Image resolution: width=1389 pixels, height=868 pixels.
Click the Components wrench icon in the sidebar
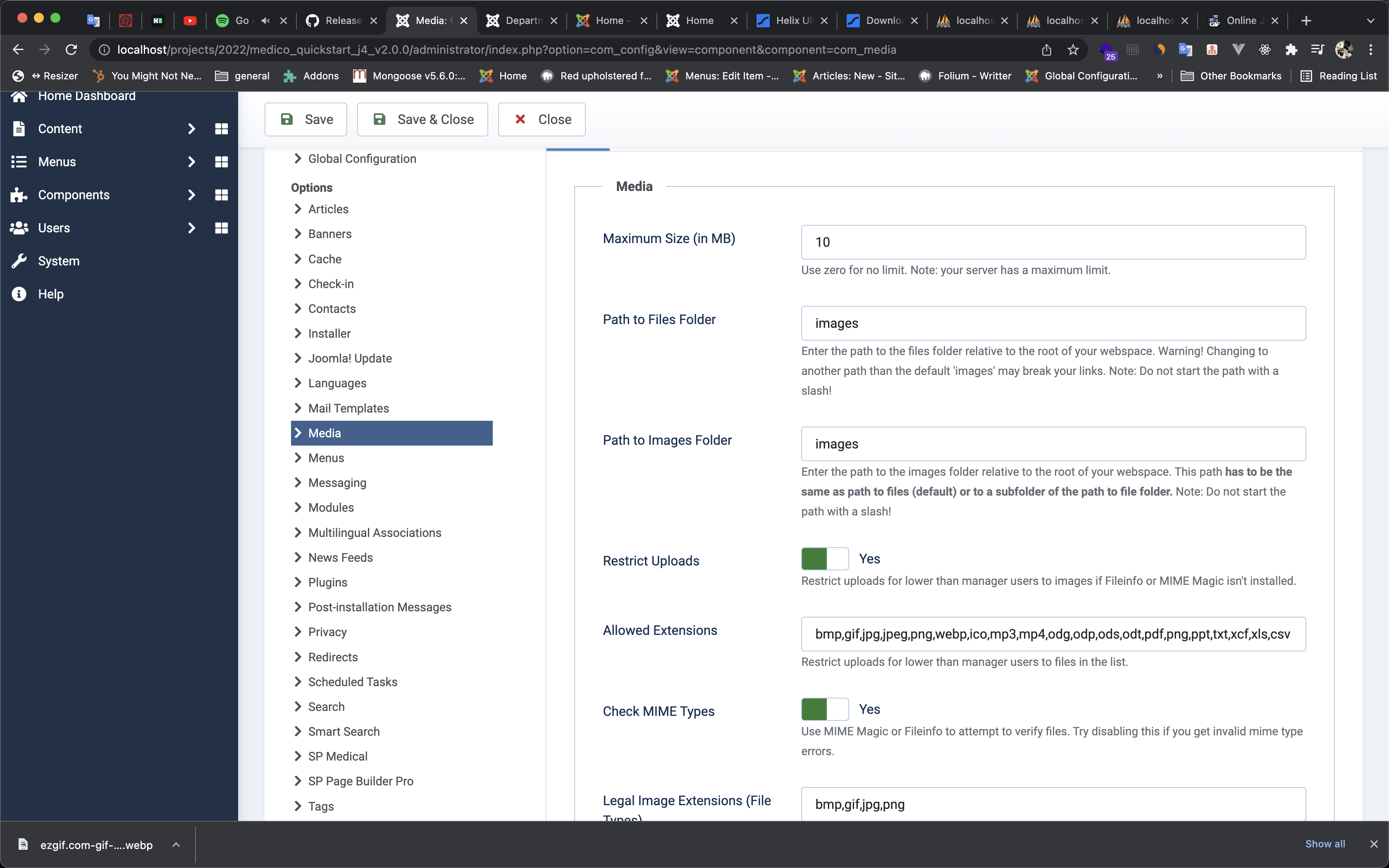pos(18,195)
